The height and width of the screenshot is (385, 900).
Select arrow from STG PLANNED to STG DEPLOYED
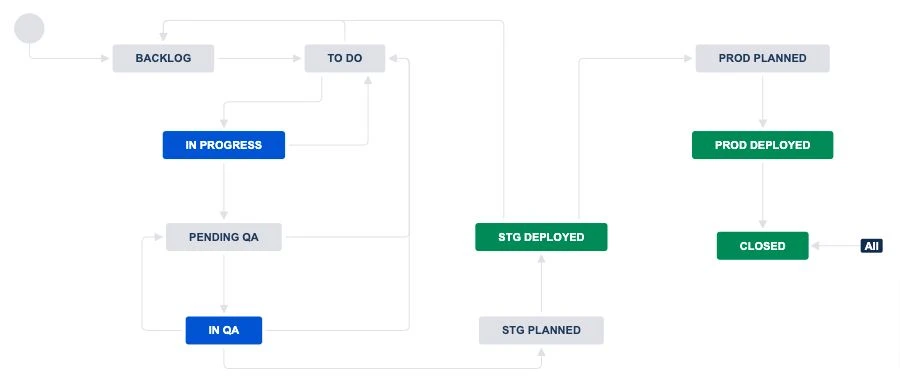541,284
